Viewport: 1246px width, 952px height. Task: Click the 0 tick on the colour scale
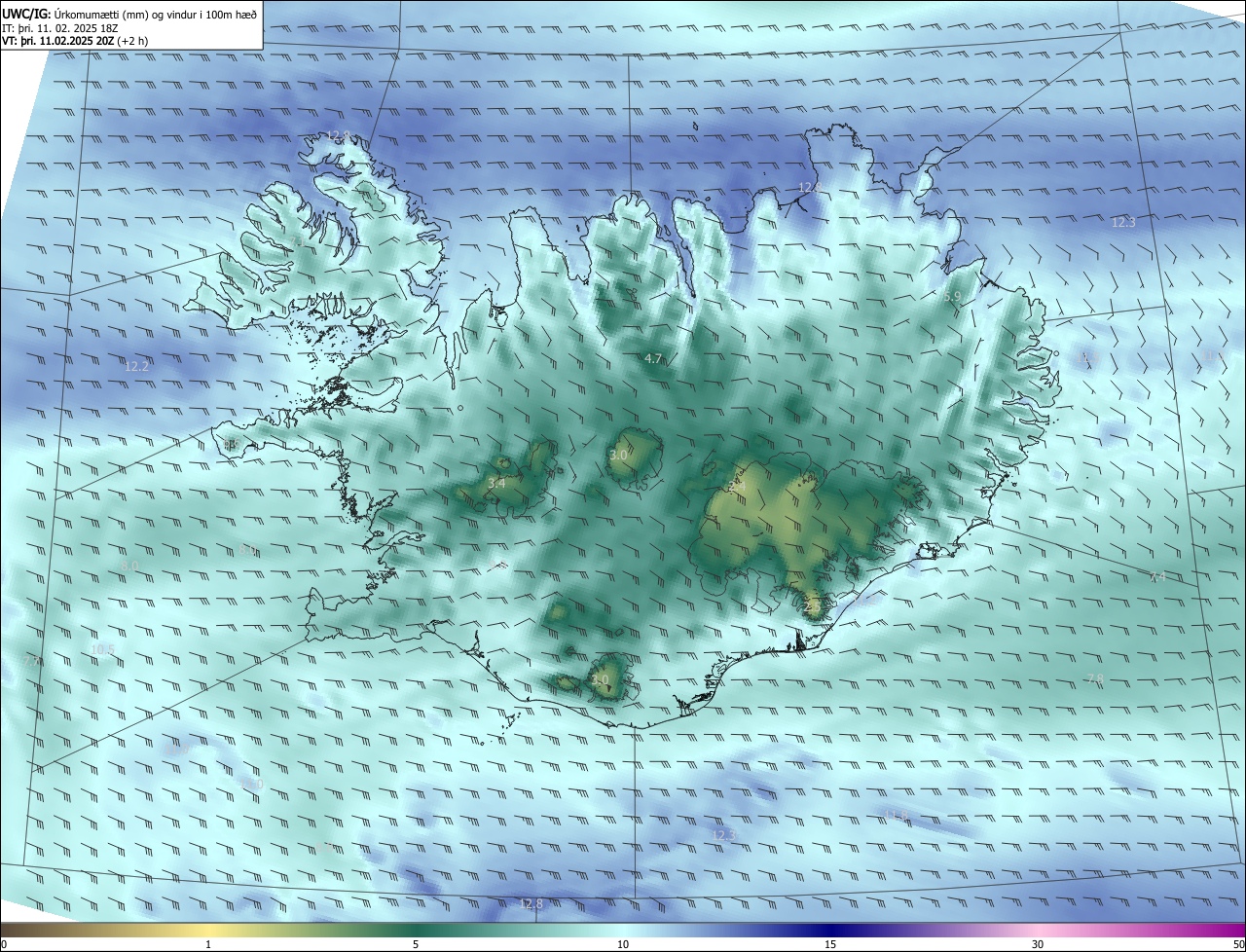click(4, 944)
